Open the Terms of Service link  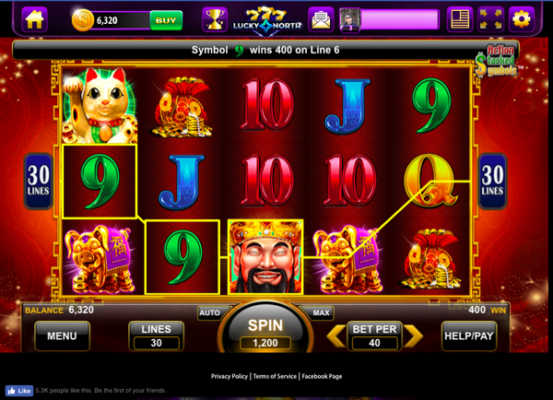click(x=275, y=376)
